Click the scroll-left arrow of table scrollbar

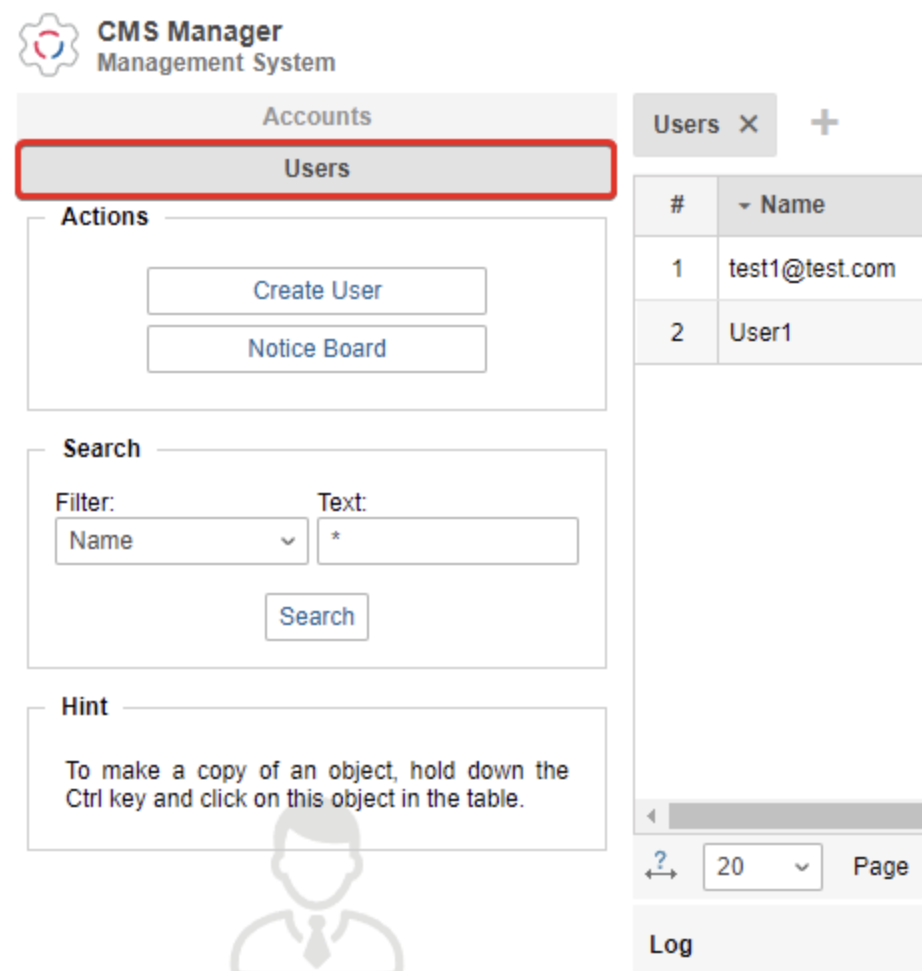651,816
